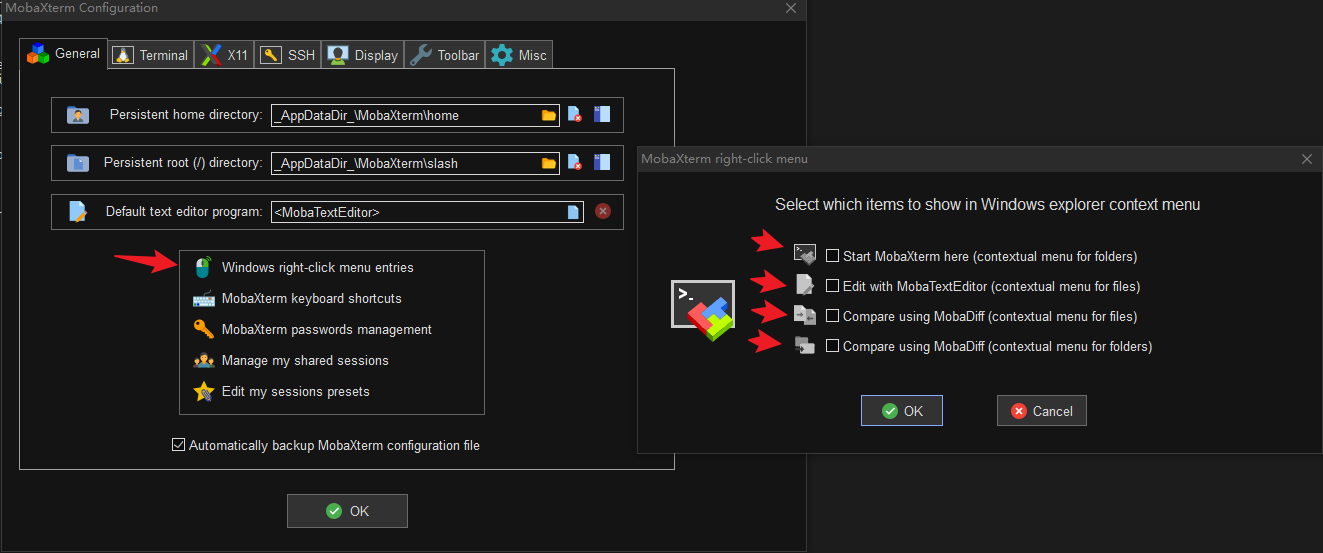Go to the Display tab
The width and height of the screenshot is (1323, 553).
[363, 55]
